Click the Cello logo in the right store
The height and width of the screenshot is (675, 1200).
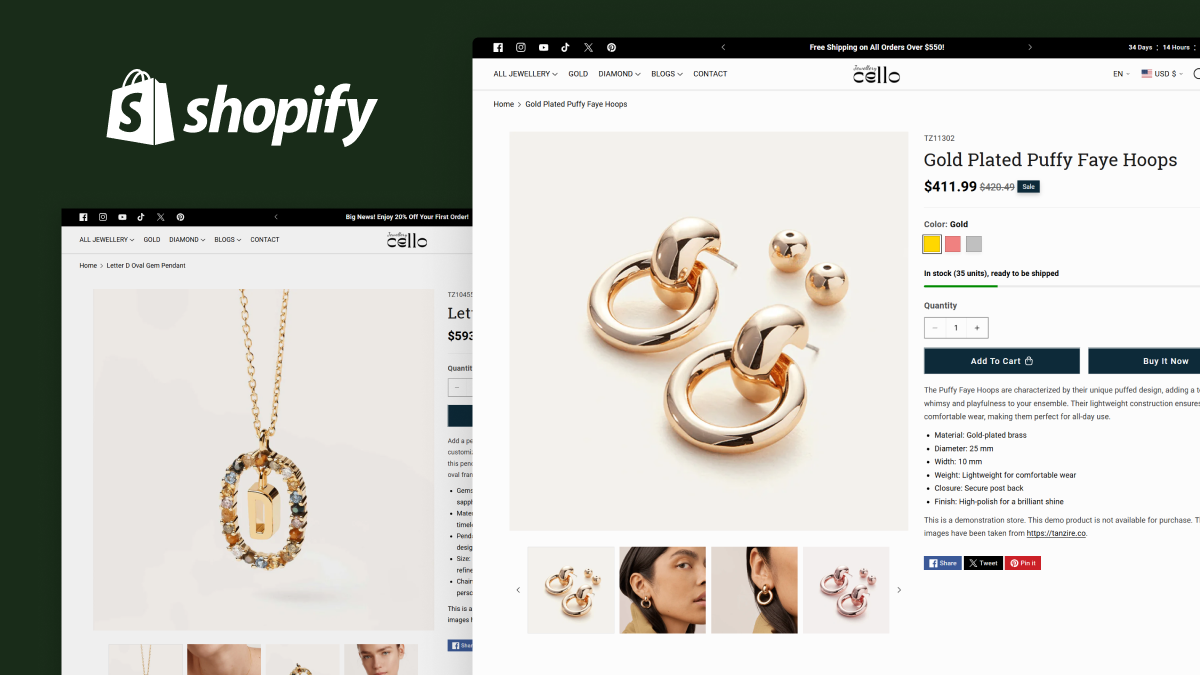pos(876,74)
